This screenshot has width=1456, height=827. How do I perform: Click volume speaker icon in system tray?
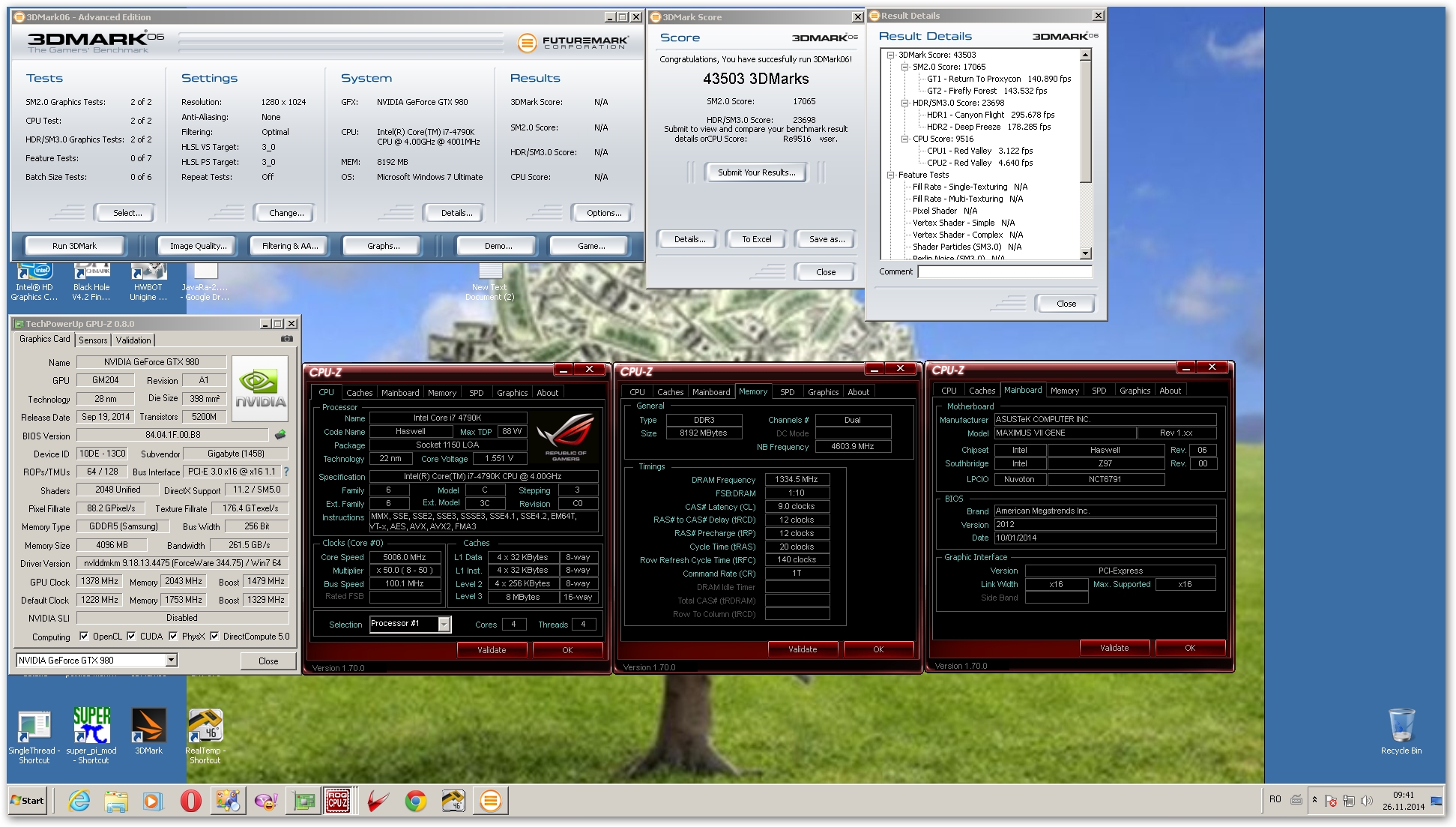(1367, 801)
